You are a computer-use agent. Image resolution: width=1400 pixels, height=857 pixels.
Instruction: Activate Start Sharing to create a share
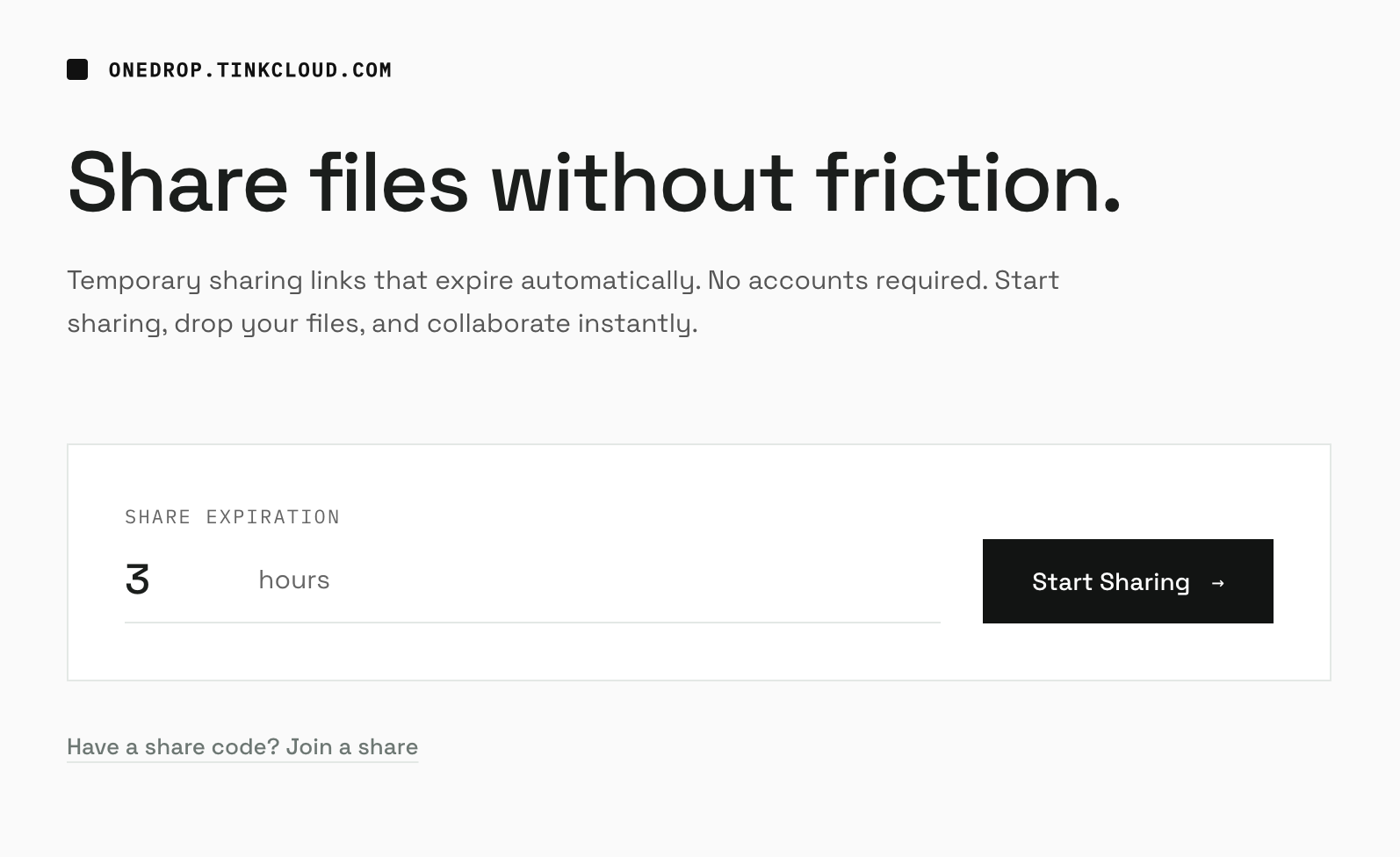click(x=1128, y=581)
